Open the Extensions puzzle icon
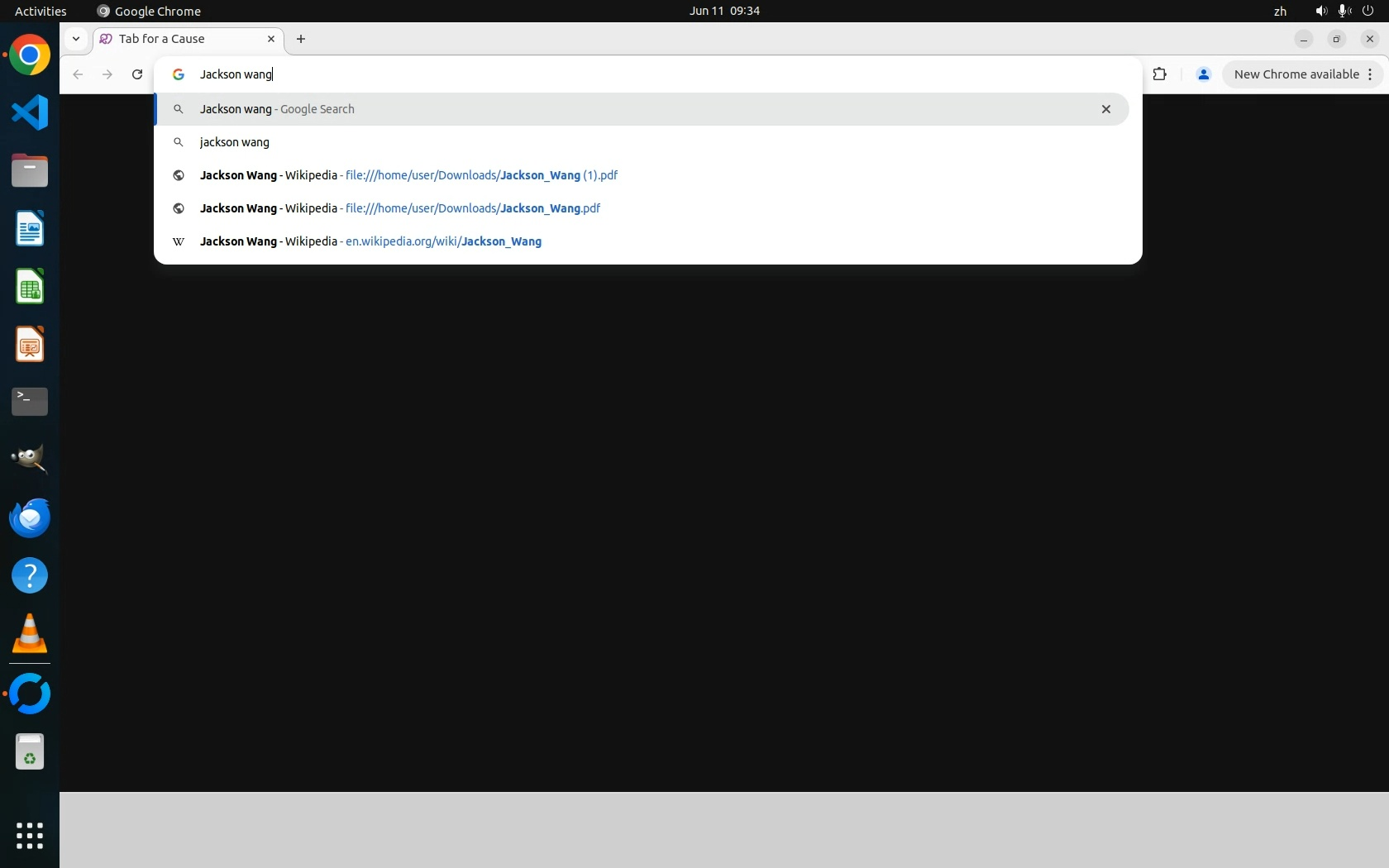 [1159, 74]
